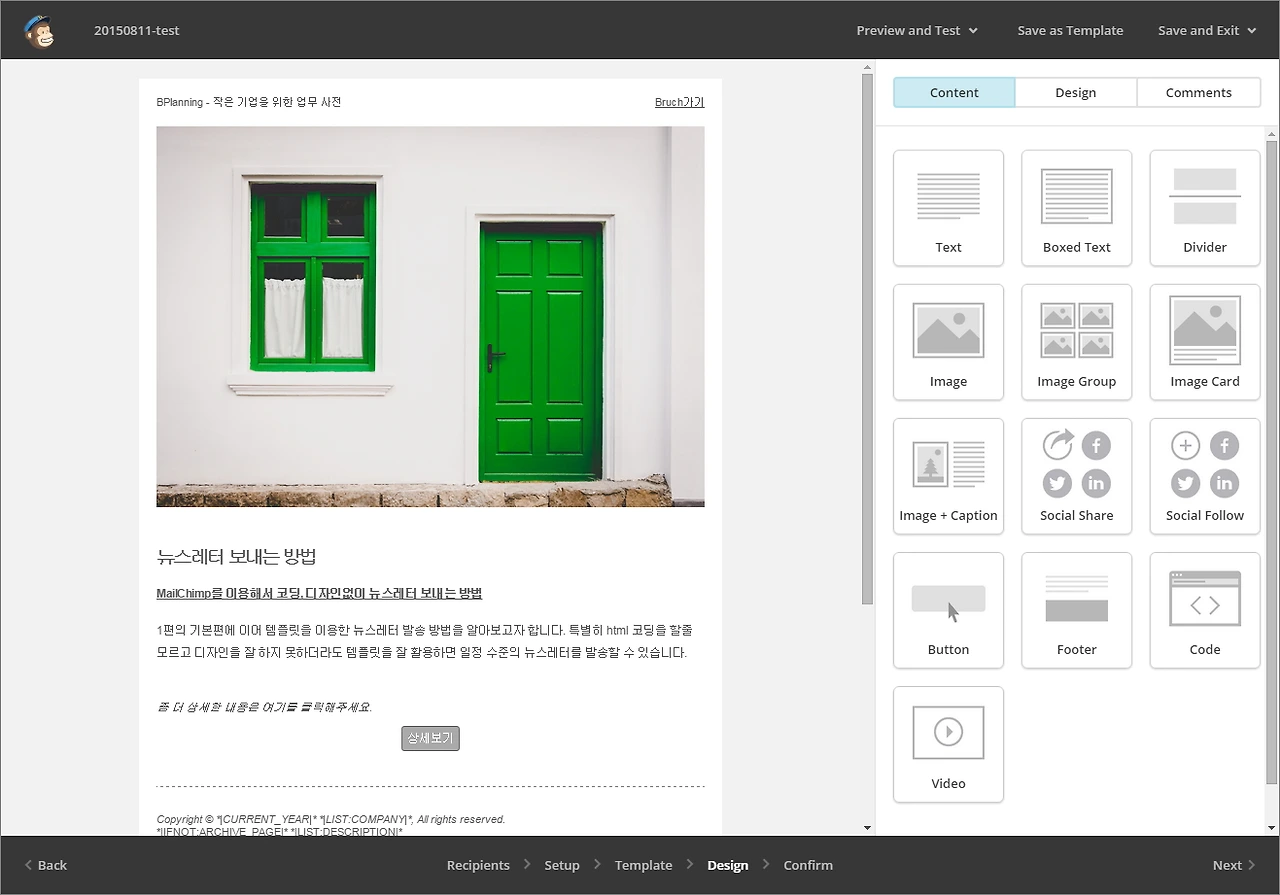
Task: Add an Image Card block
Action: point(1205,342)
